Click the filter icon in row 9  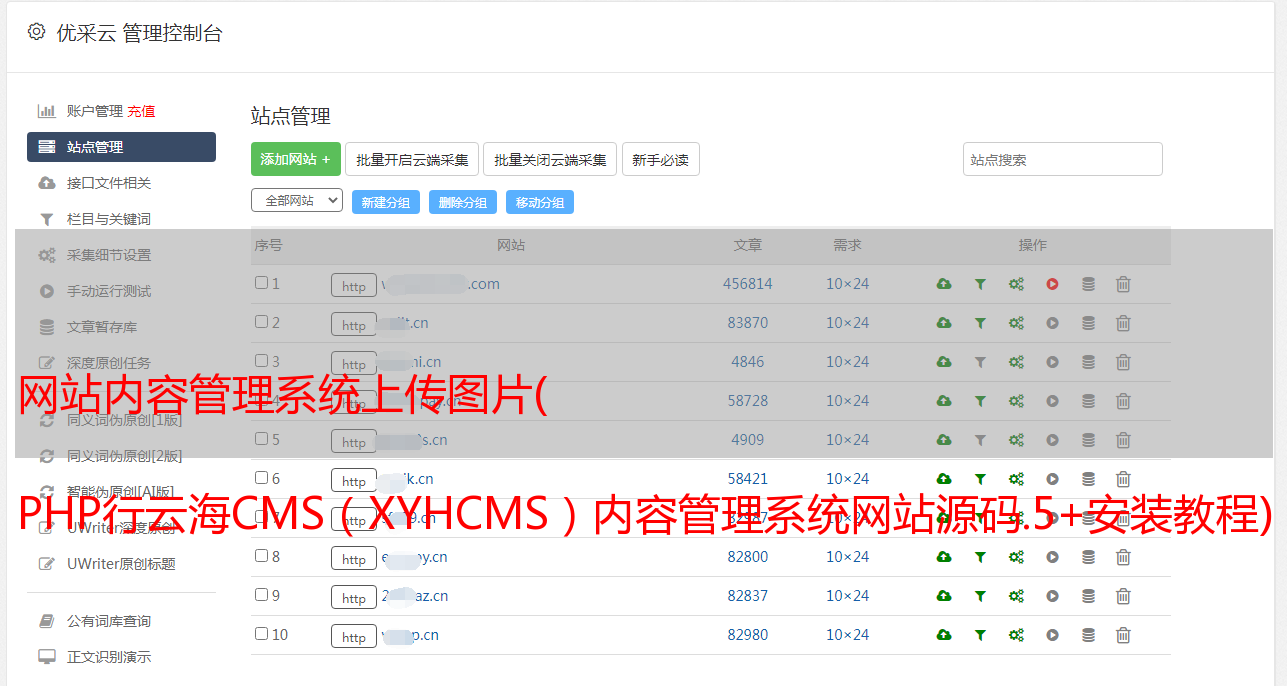coord(980,596)
